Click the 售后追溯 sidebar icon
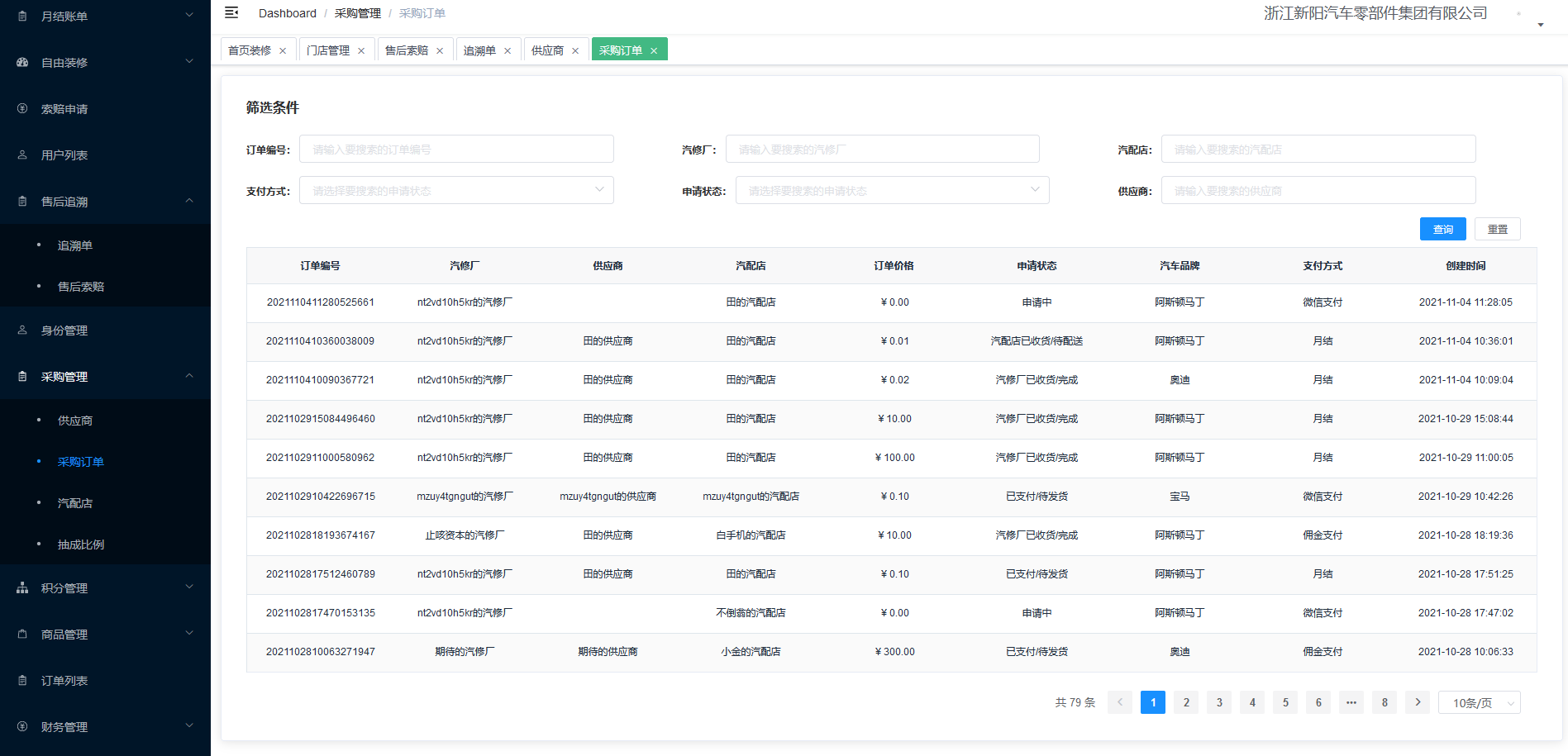Image resolution: width=1568 pixels, height=756 pixels. 22,201
